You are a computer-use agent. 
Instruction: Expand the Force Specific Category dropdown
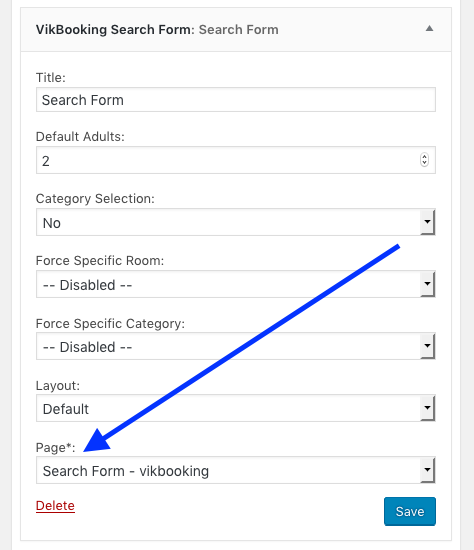pos(236,347)
